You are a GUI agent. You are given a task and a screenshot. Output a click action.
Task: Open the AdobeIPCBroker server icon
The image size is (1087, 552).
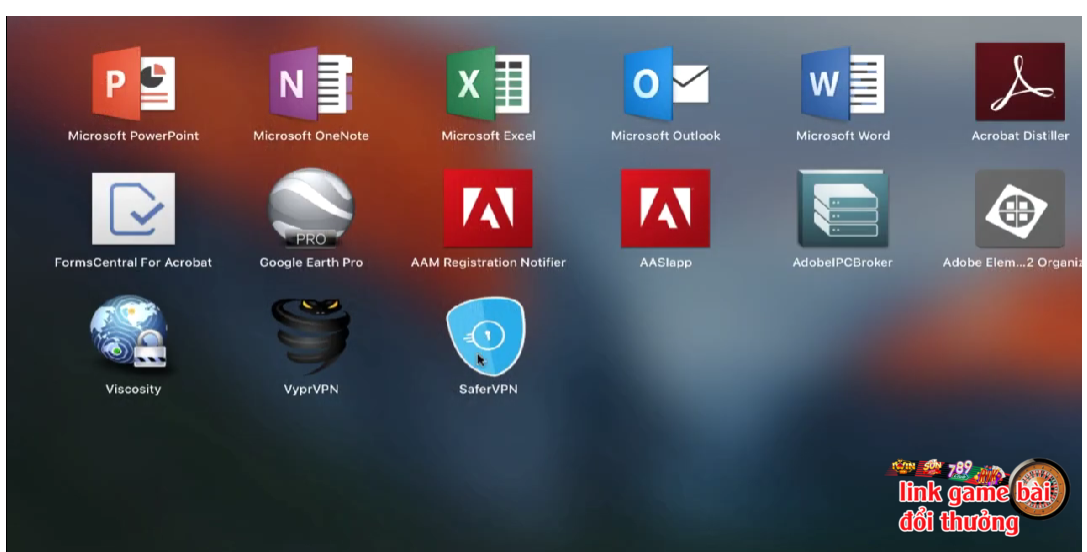(843, 209)
